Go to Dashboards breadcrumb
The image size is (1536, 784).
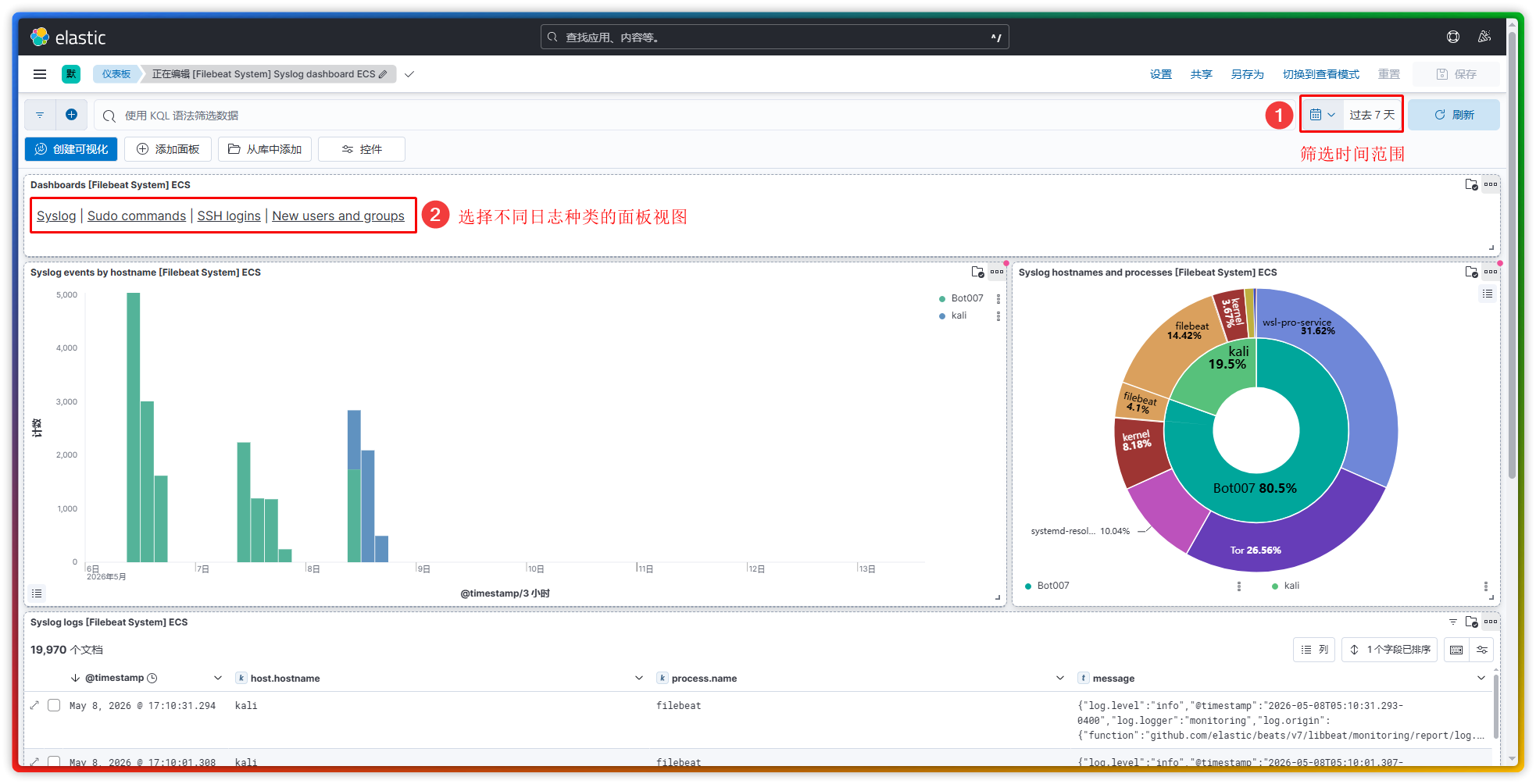pos(116,74)
